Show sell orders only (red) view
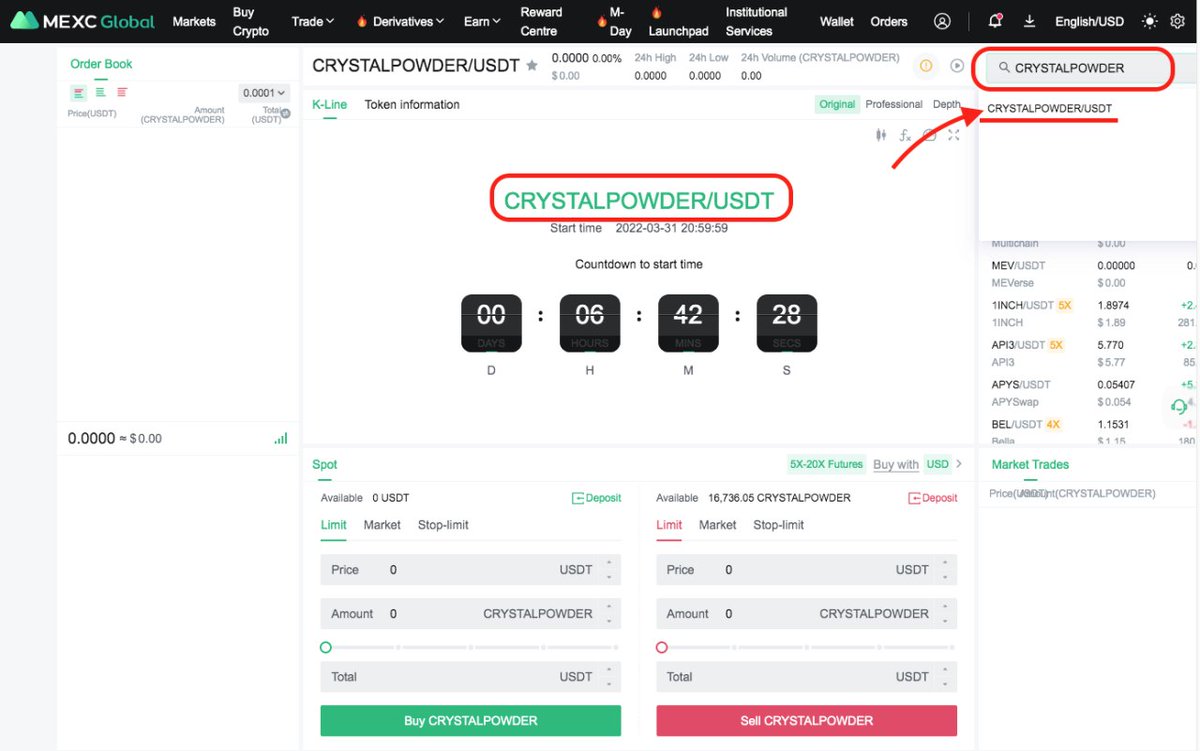This screenshot has width=1200, height=751. (122, 92)
